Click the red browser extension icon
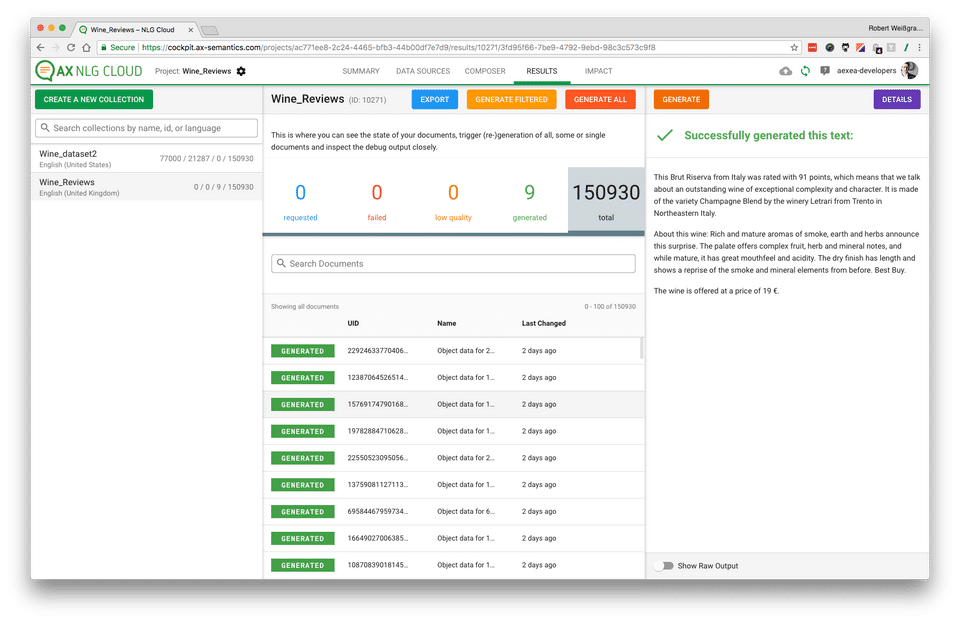 [x=812, y=47]
